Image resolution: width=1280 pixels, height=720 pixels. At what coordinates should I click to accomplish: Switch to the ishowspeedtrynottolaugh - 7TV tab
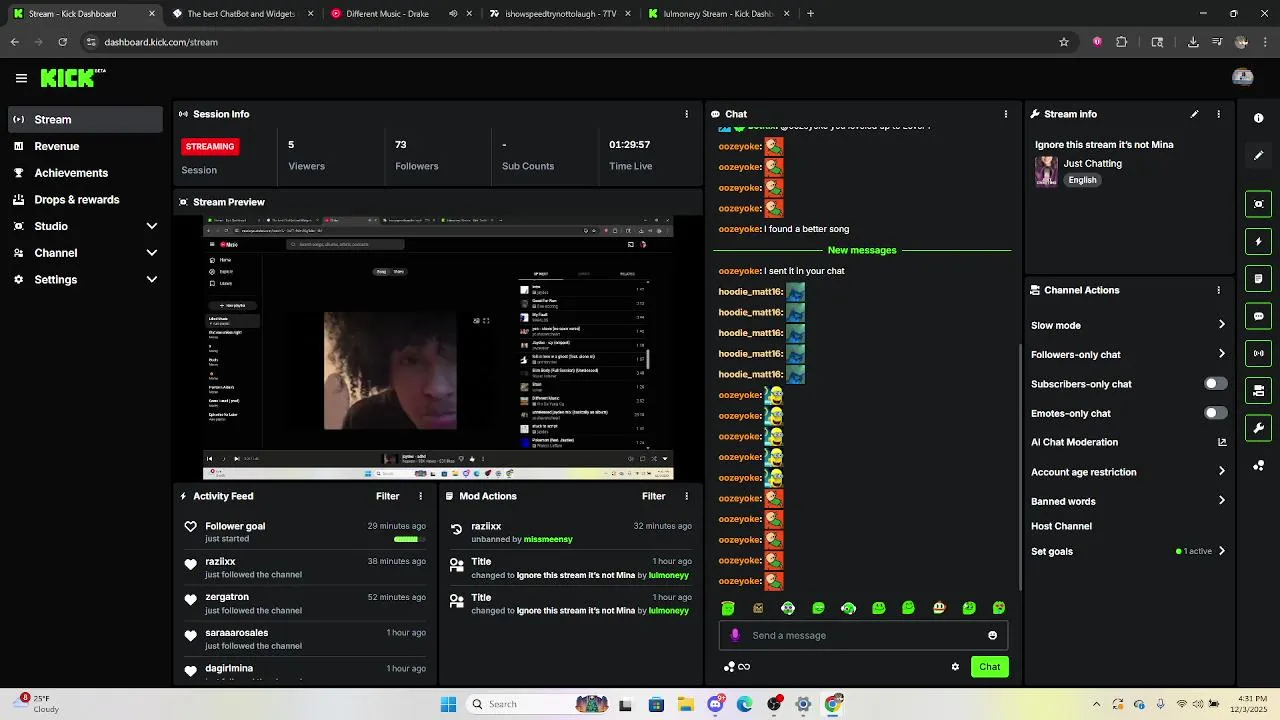[558, 14]
